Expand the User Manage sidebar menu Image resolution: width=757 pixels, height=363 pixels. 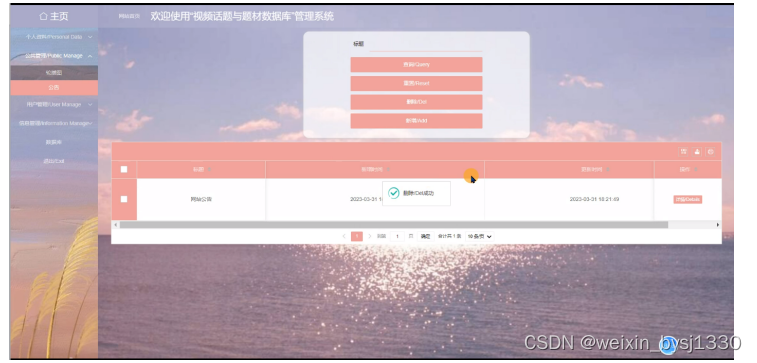[54, 104]
